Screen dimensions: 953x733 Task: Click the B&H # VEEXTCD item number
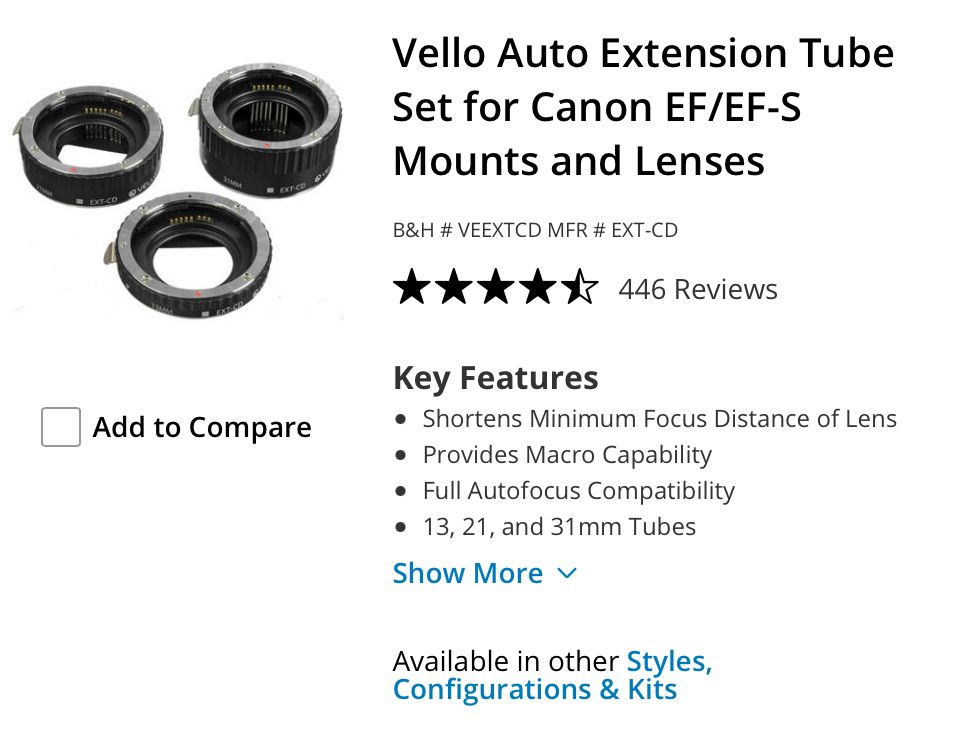click(x=467, y=230)
